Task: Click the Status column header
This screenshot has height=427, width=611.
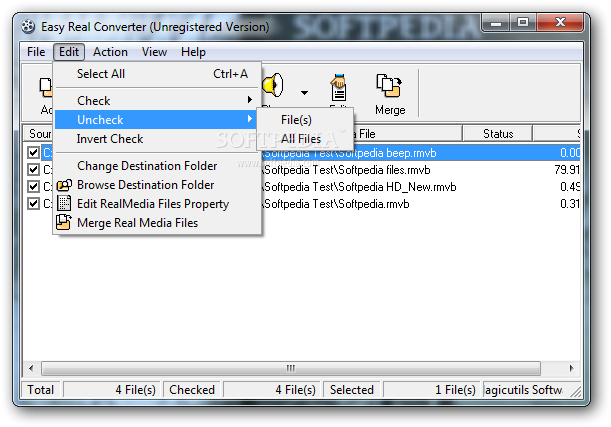Action: [498, 134]
